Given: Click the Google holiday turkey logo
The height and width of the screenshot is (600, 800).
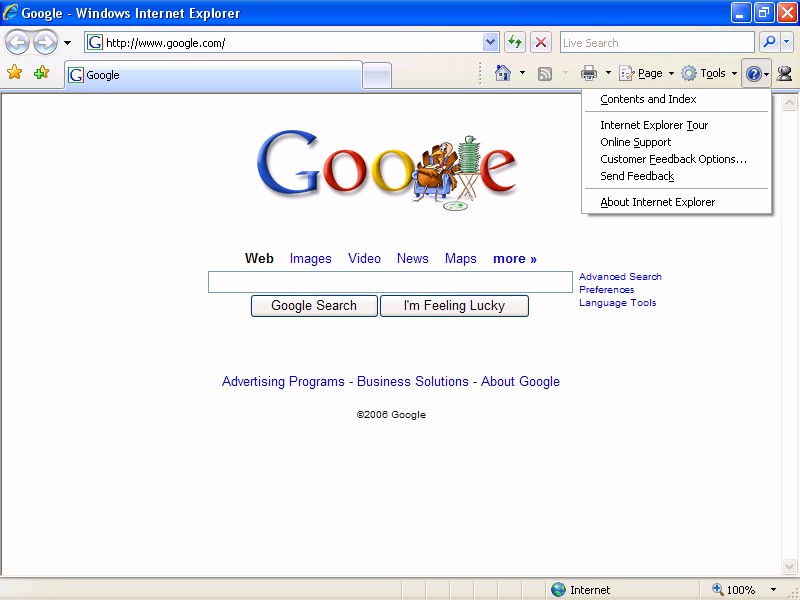Looking at the screenshot, I should click(x=387, y=170).
